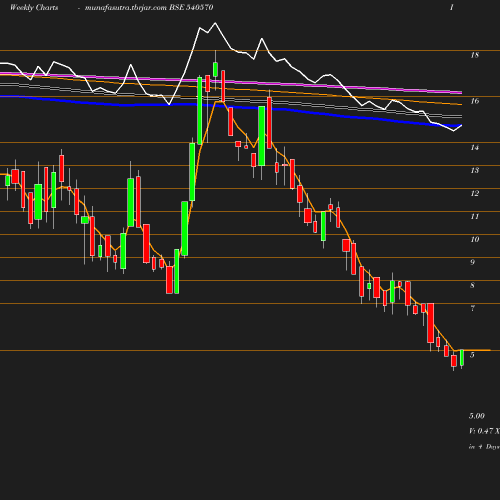Image resolution: width=500 pixels, height=500 pixels.
Task: Click price axis label 9
Action: [x=472, y=262]
